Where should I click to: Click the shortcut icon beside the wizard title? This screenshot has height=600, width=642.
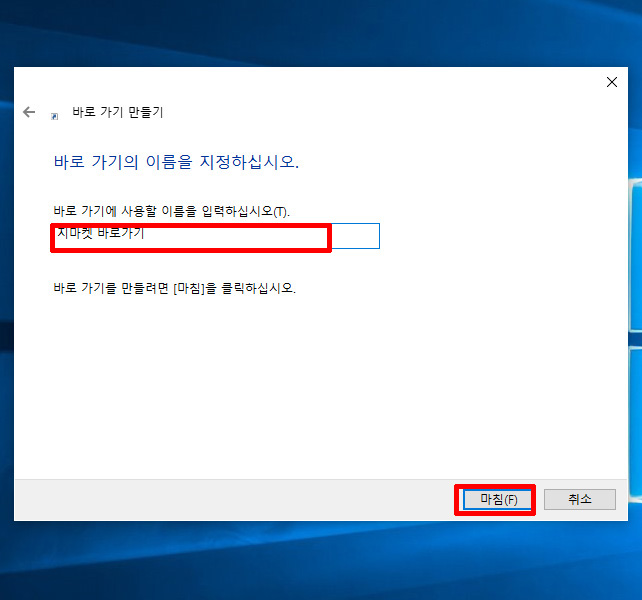[54, 116]
